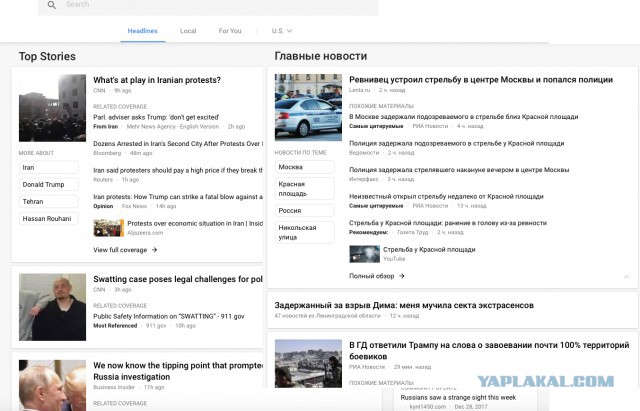Open 'Стрельба у Красной площади' YouTube link
Viewport: 640px width, 411px height.
(429, 249)
